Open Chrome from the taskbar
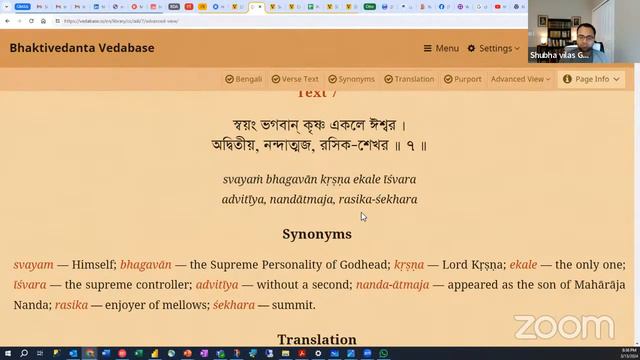The image size is (640, 360). point(90,353)
